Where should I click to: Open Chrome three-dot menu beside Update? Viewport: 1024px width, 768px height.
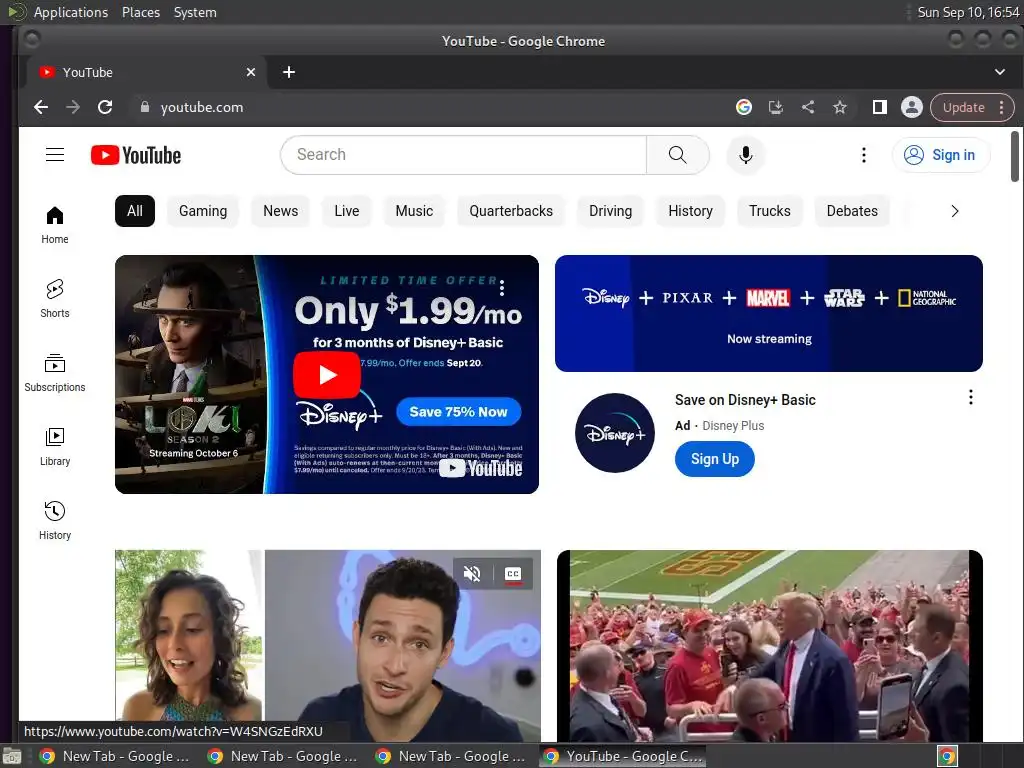1002,108
